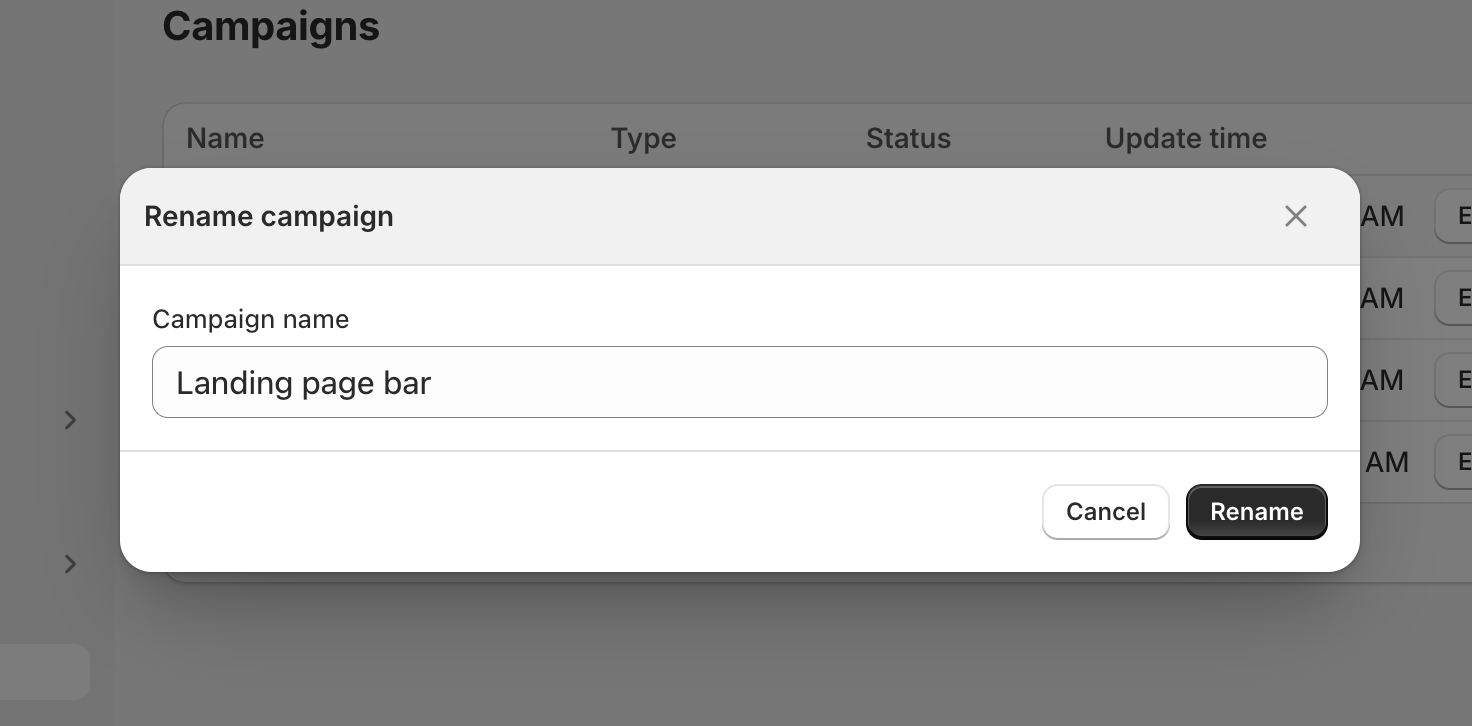Image resolution: width=1472 pixels, height=726 pixels.
Task: Click the Campaigns page heading
Action: pos(271,26)
